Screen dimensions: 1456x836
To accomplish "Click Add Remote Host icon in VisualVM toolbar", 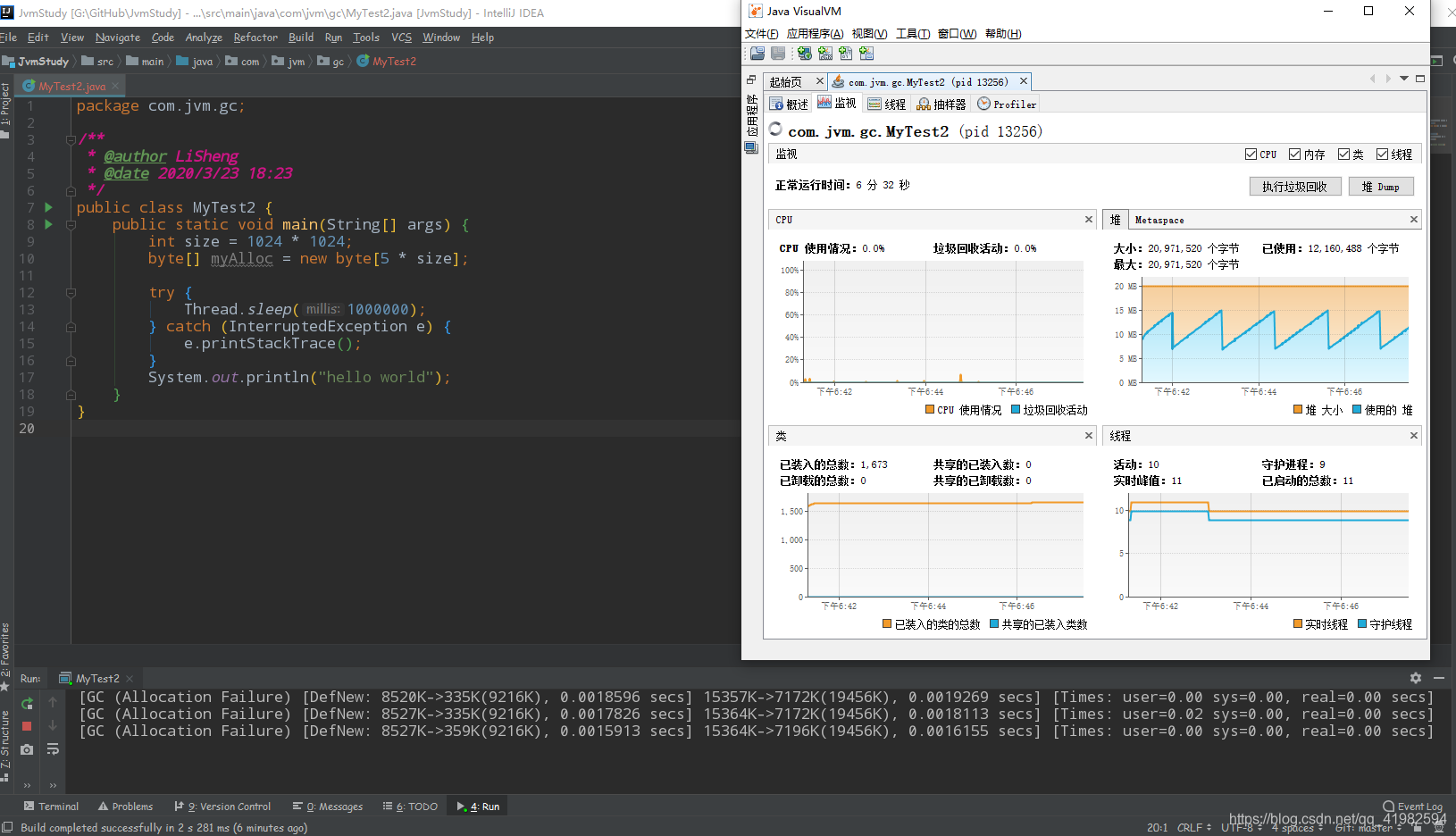I will tap(805, 54).
